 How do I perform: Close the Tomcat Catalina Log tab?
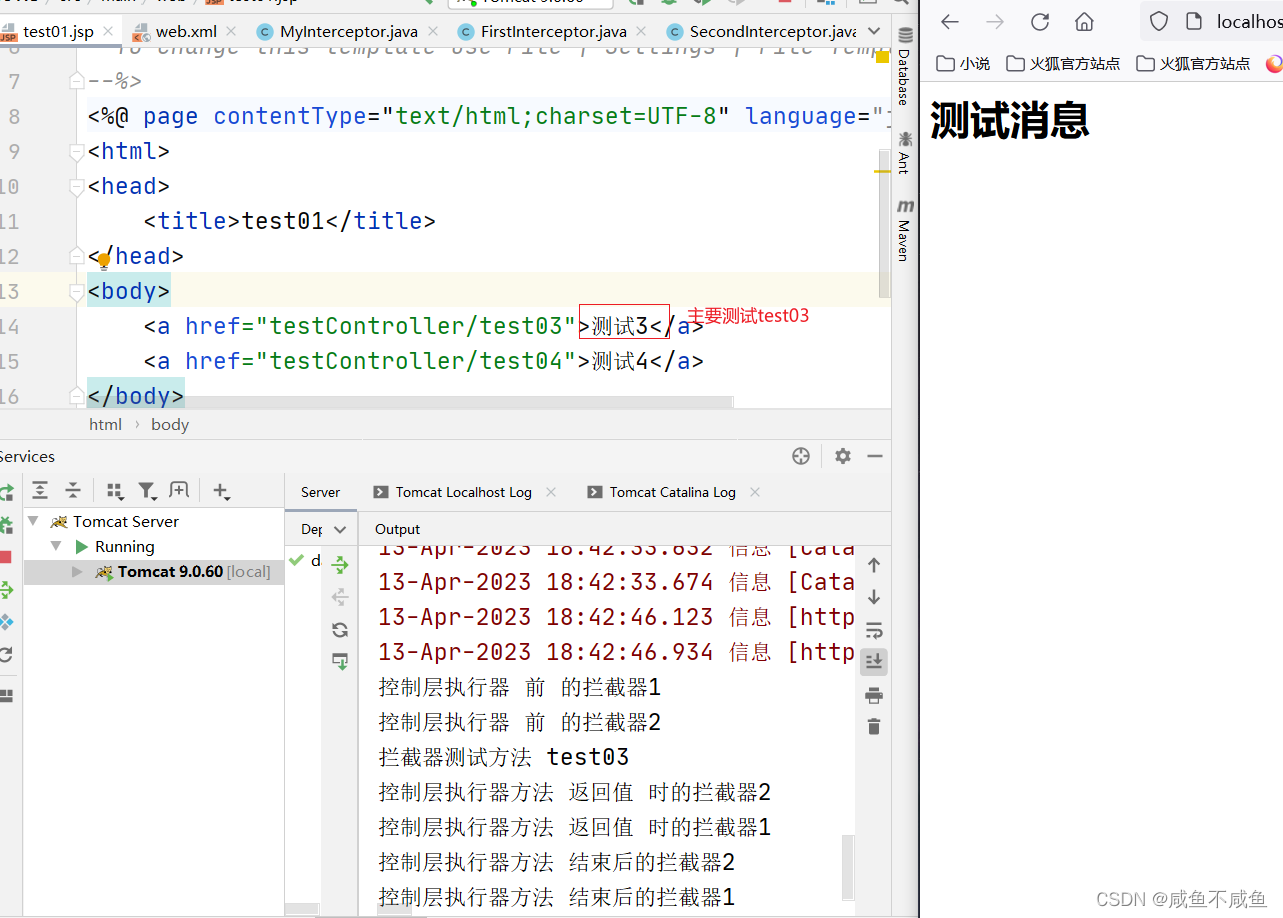click(755, 492)
